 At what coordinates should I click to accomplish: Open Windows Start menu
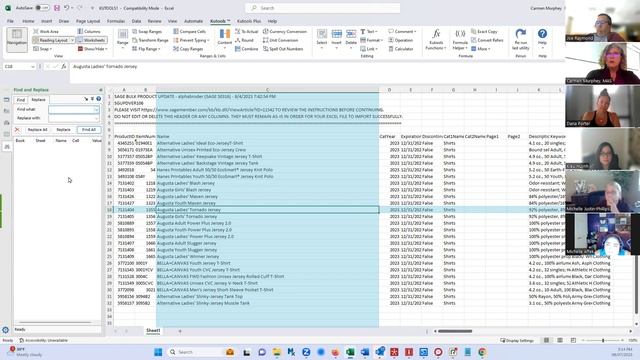click(158, 352)
